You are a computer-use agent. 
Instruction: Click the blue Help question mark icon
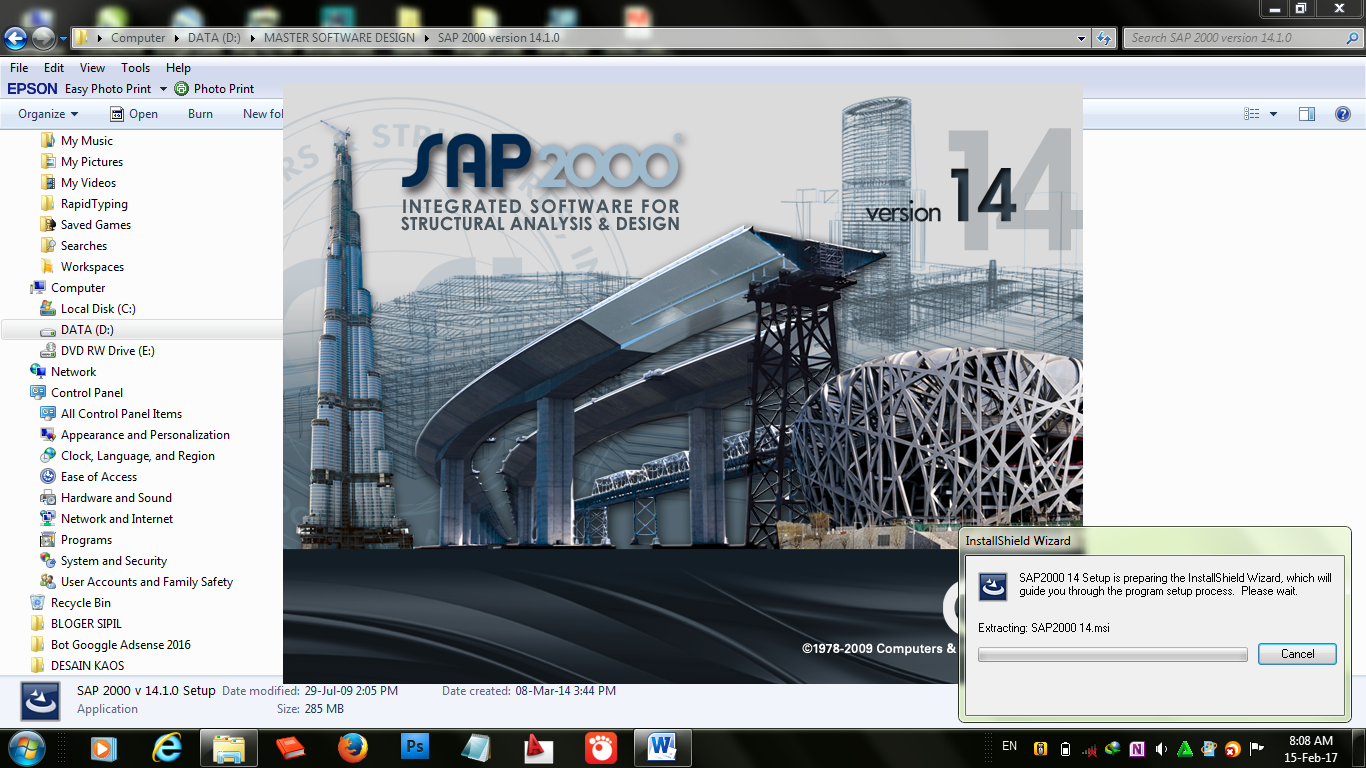click(x=1343, y=114)
